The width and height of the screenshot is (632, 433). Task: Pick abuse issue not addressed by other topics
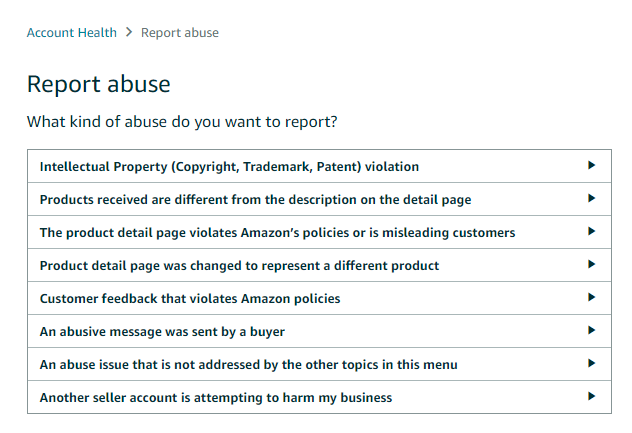click(319, 364)
